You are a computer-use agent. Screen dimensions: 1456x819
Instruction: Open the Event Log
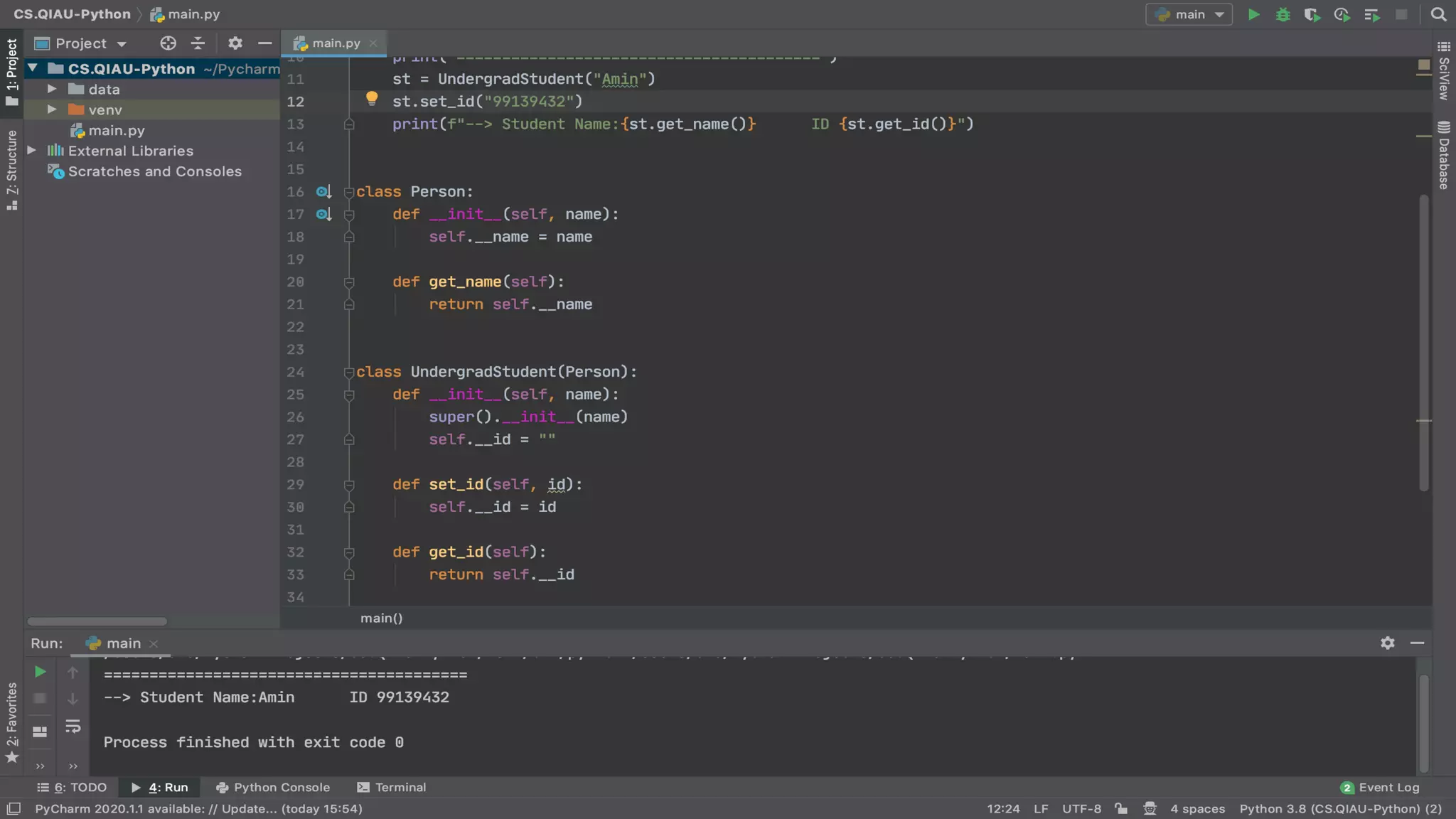click(1380, 787)
